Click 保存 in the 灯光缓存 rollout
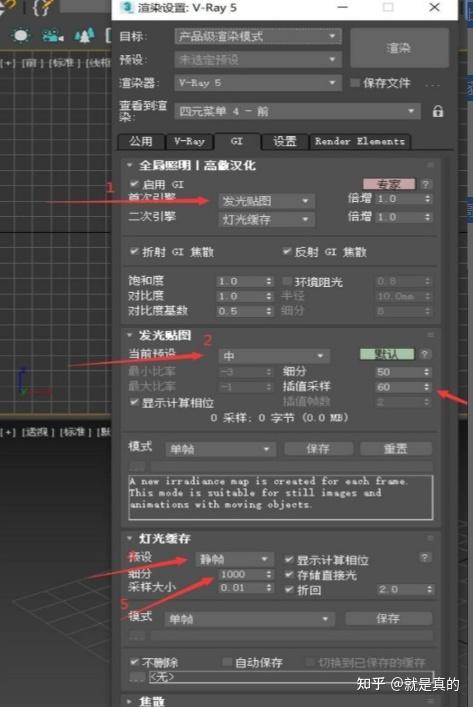The width and height of the screenshot is (473, 707). [388, 618]
